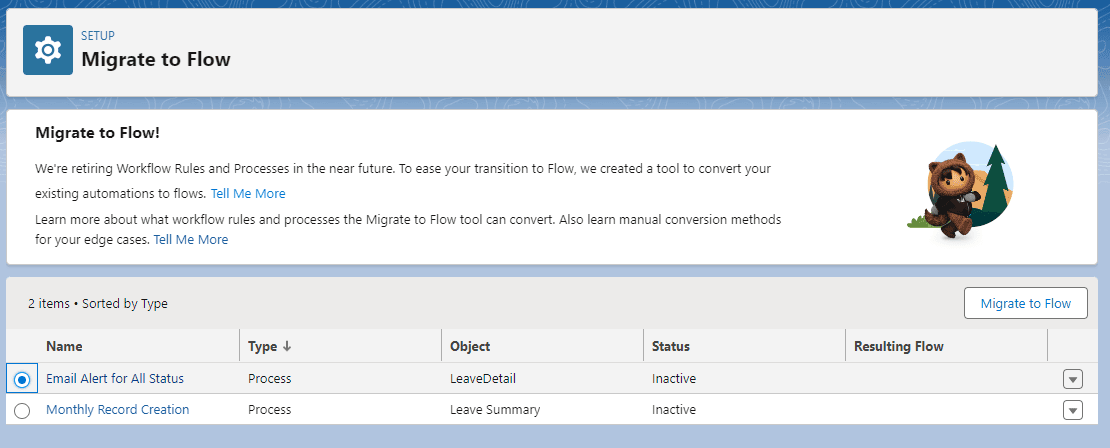Click the Type column header

coord(263,346)
